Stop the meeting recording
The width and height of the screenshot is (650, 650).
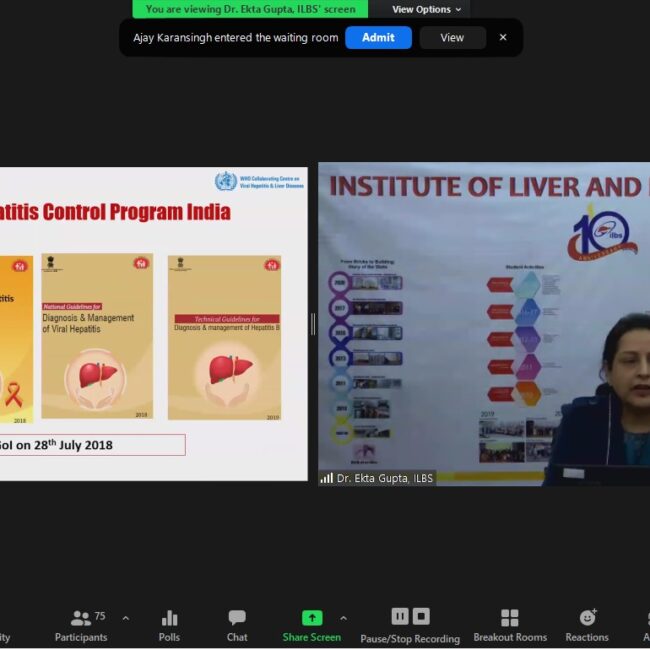(x=421, y=616)
